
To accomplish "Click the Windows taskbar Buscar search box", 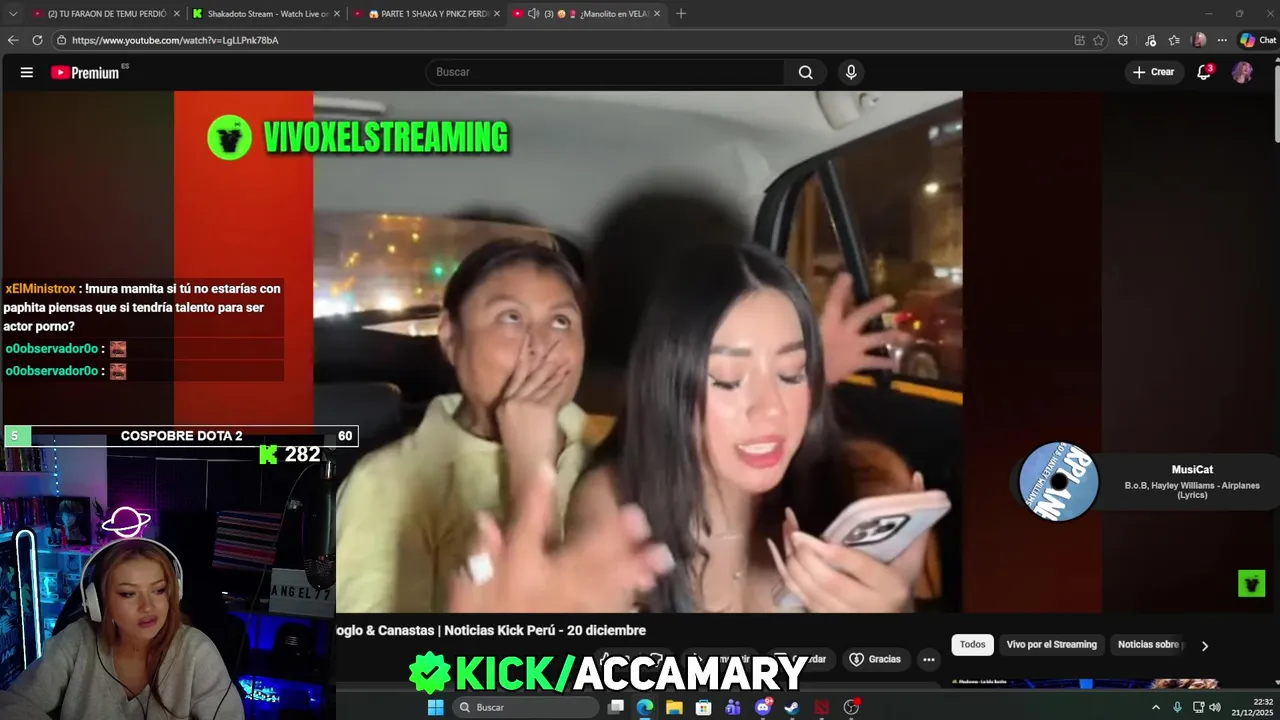I will point(525,707).
